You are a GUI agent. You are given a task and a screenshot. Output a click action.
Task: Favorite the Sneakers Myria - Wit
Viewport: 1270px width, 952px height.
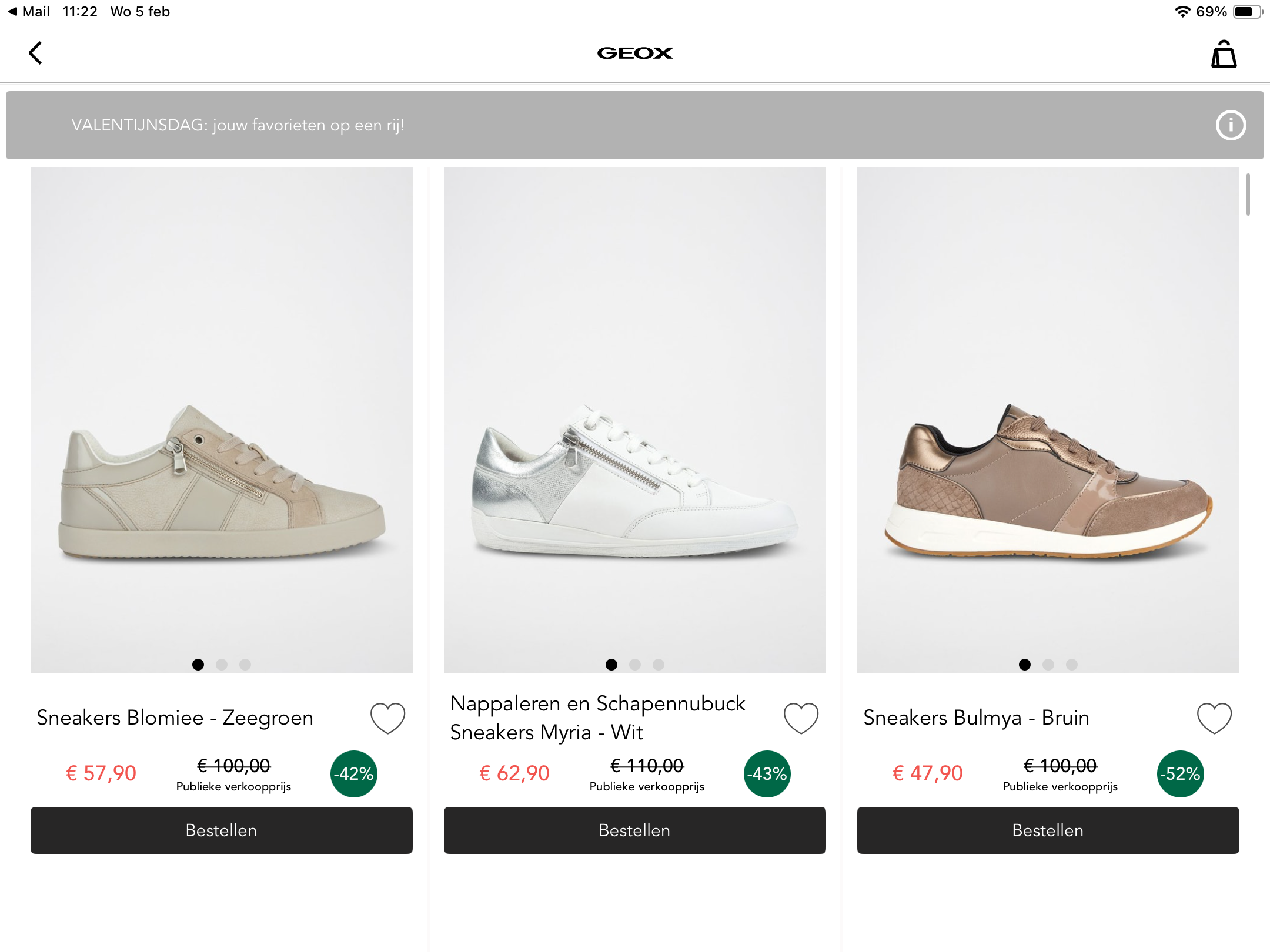801,717
